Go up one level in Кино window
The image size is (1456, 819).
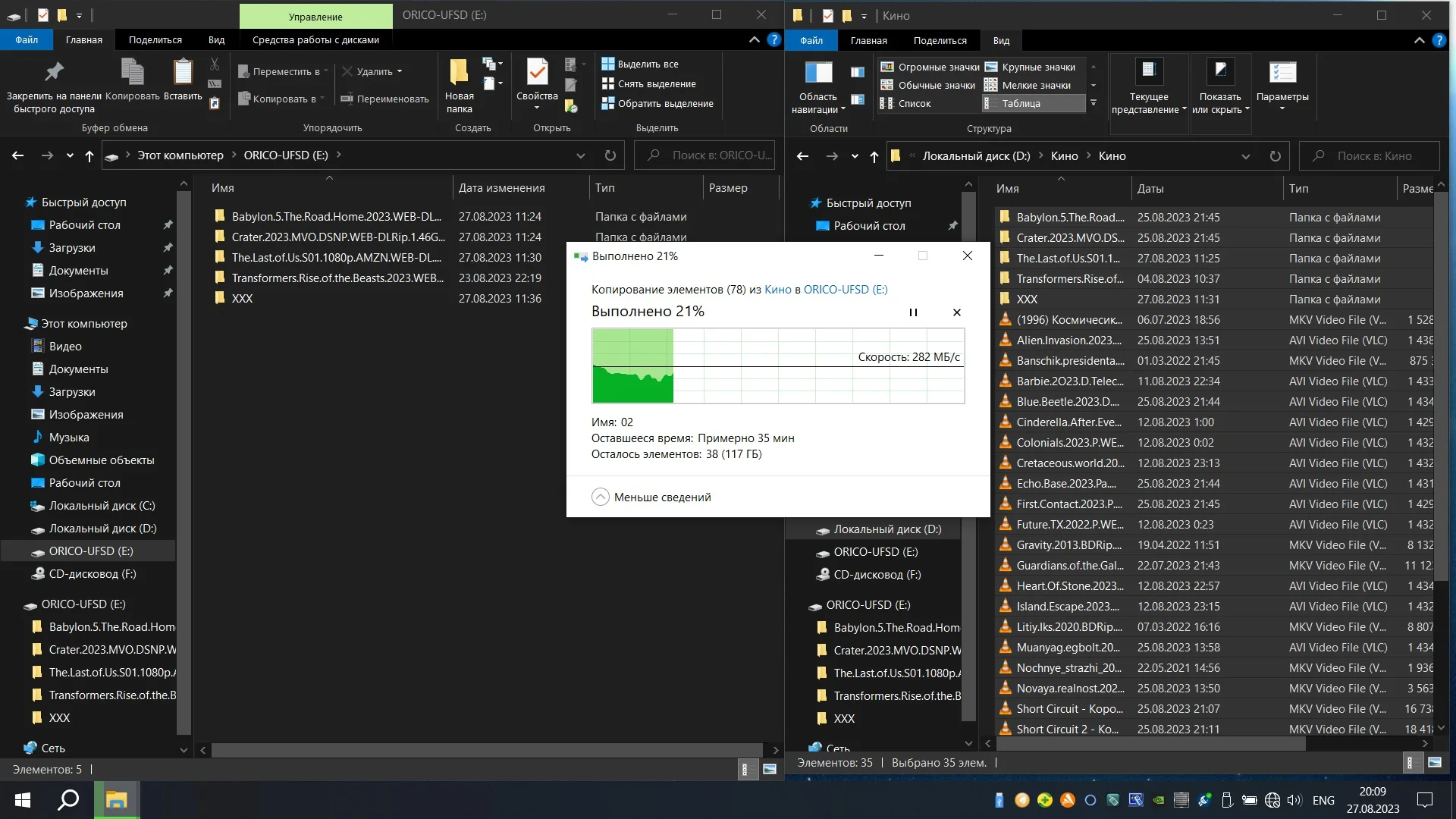(x=874, y=156)
